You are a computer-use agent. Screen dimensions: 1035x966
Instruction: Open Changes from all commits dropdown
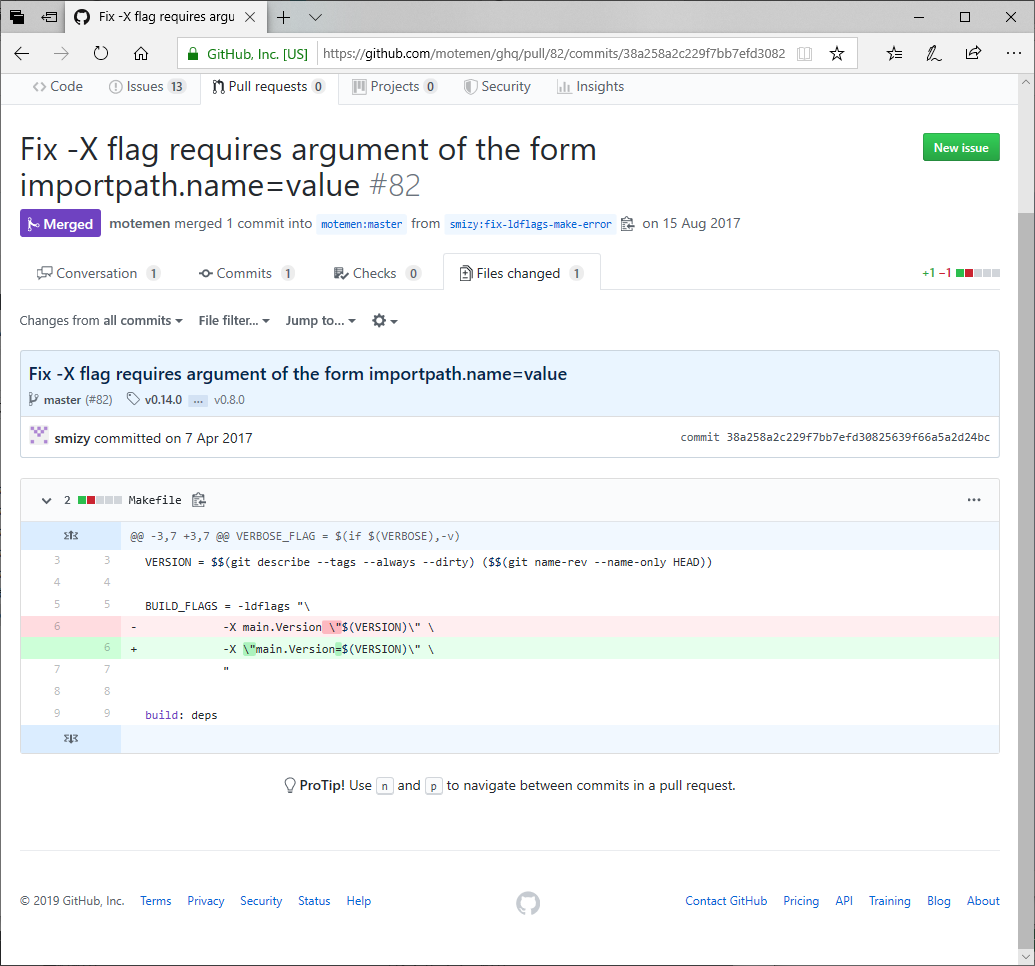pos(100,321)
